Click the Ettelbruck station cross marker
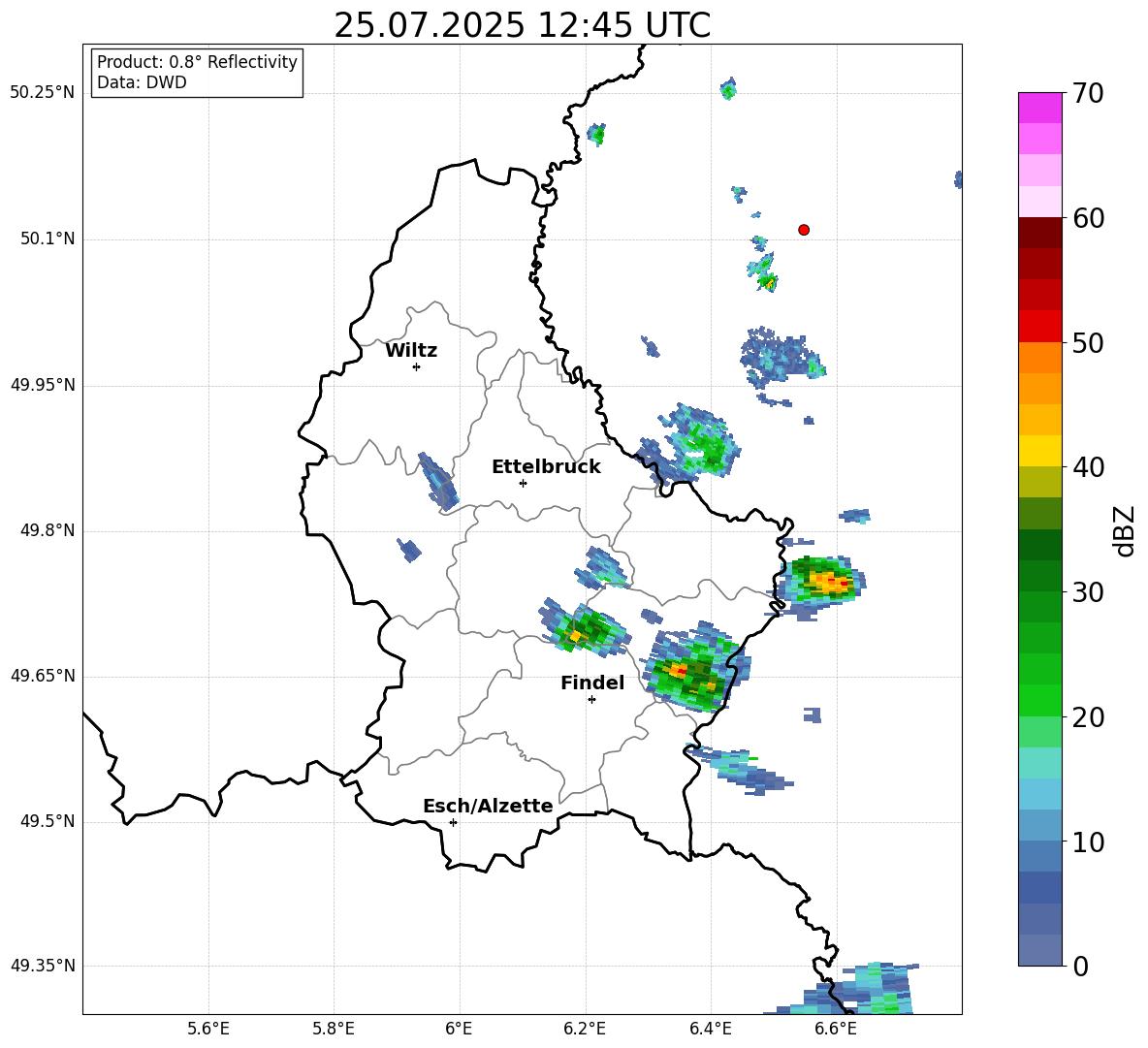The image size is (1148, 1048). [523, 483]
